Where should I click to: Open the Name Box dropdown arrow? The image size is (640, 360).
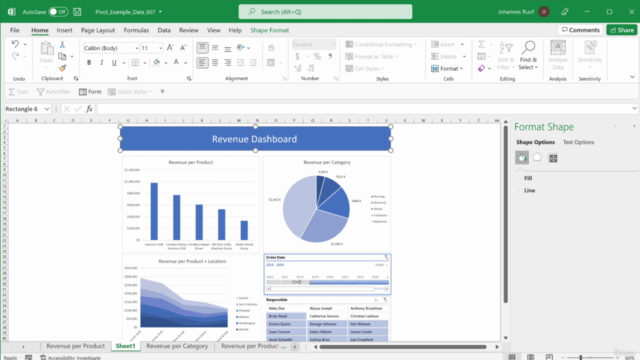47,109
